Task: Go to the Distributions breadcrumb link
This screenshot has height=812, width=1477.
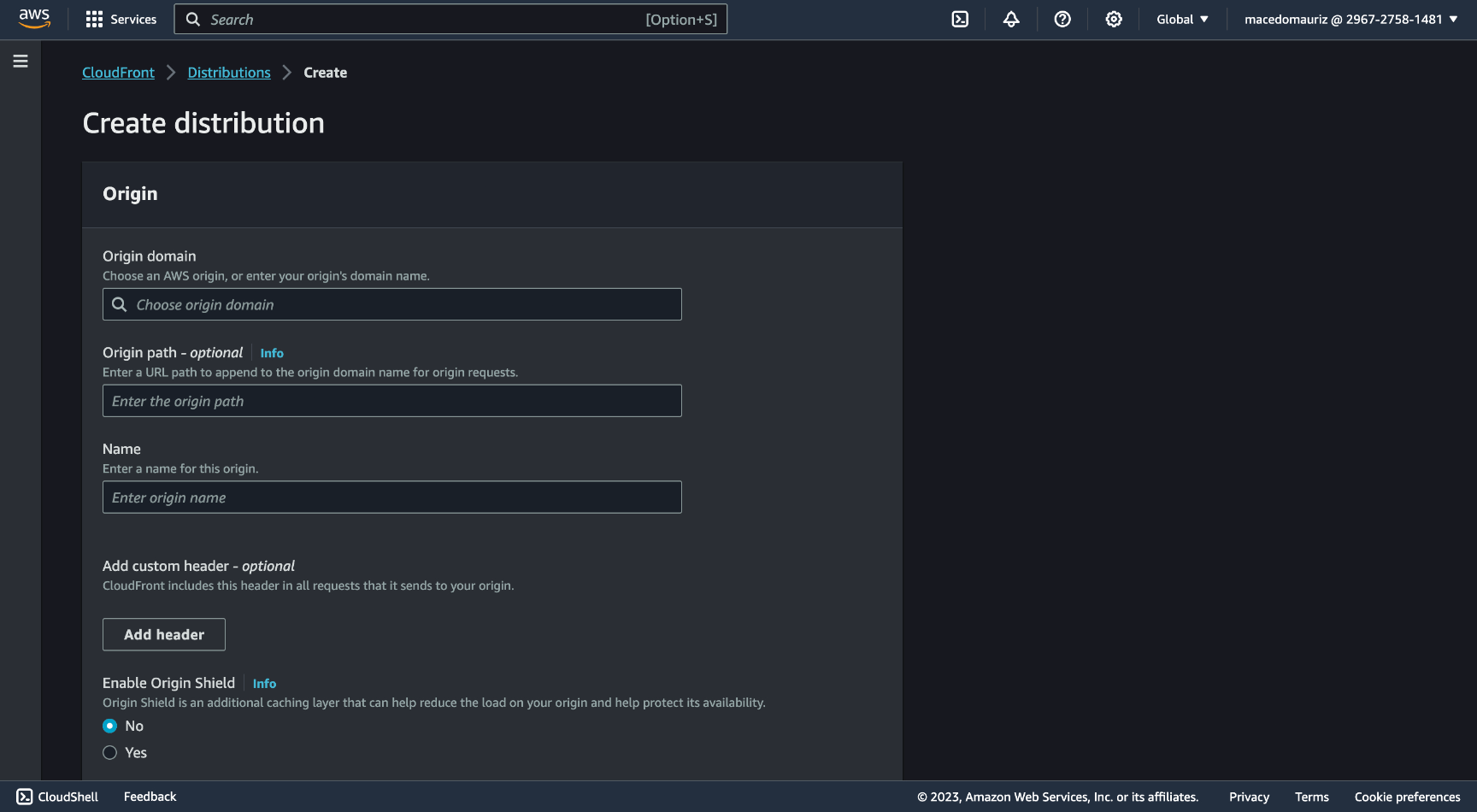Action: [229, 73]
